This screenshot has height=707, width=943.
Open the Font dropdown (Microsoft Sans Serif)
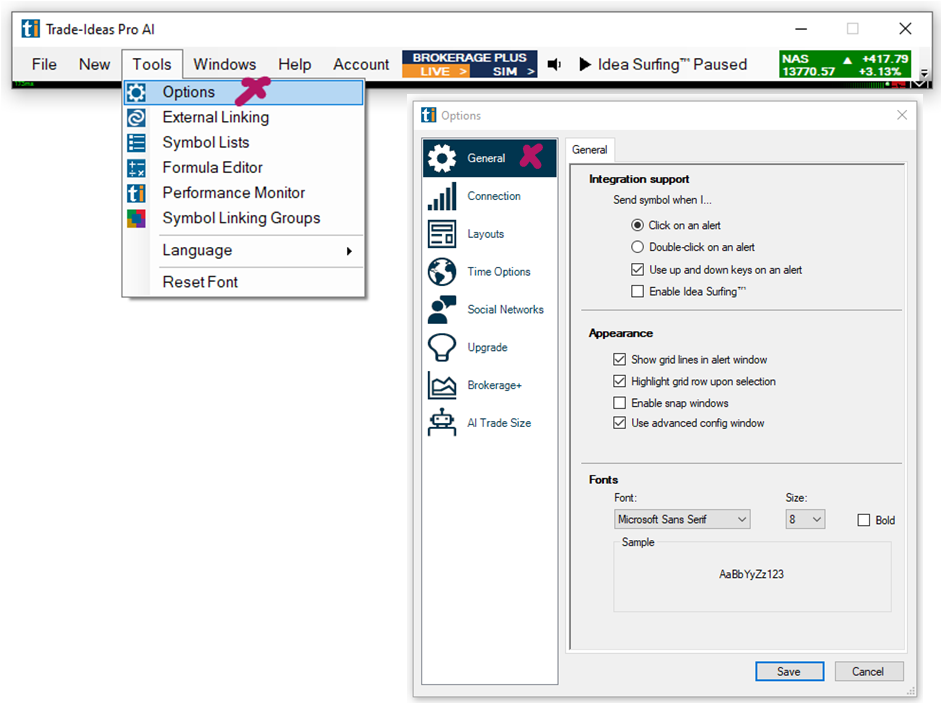click(x=682, y=519)
